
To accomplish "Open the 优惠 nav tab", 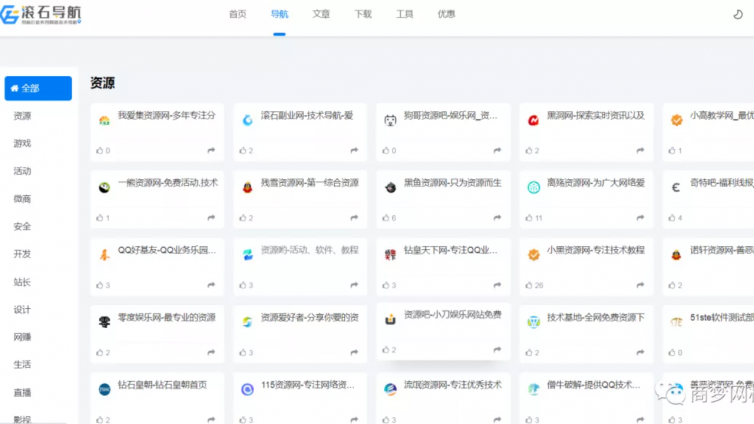I will (x=446, y=14).
